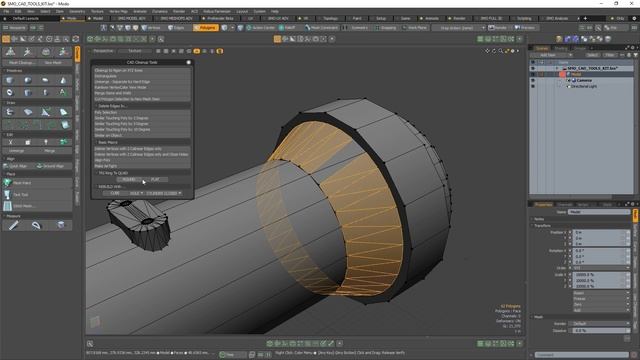Click the Mesh Paint icon

click(x=7, y=183)
